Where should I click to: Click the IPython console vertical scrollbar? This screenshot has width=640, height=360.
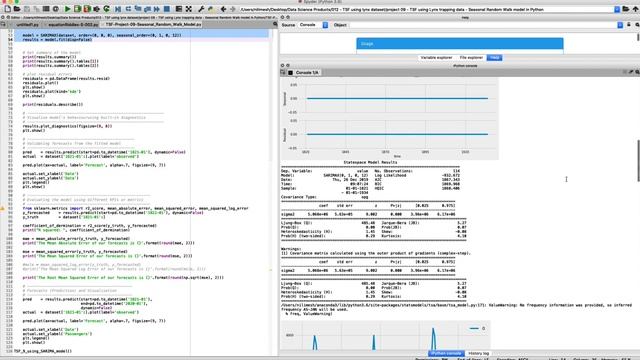[638, 161]
